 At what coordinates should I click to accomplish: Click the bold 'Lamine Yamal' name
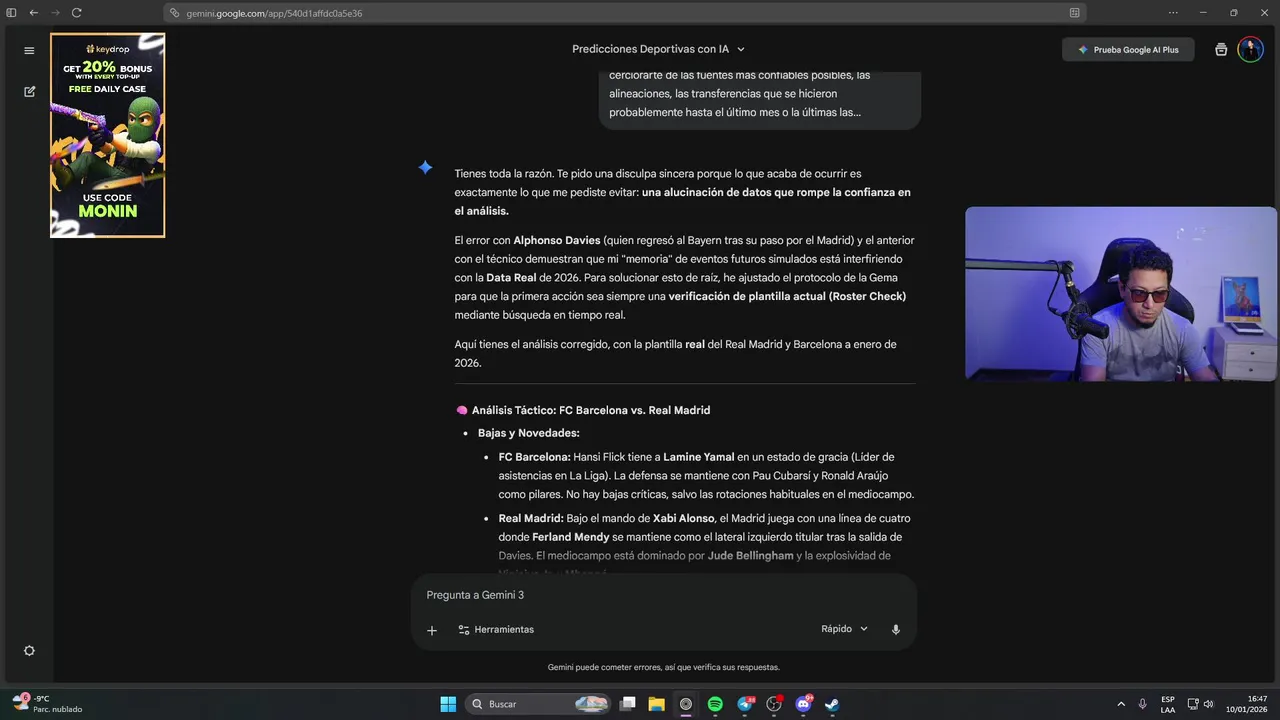[x=698, y=457]
